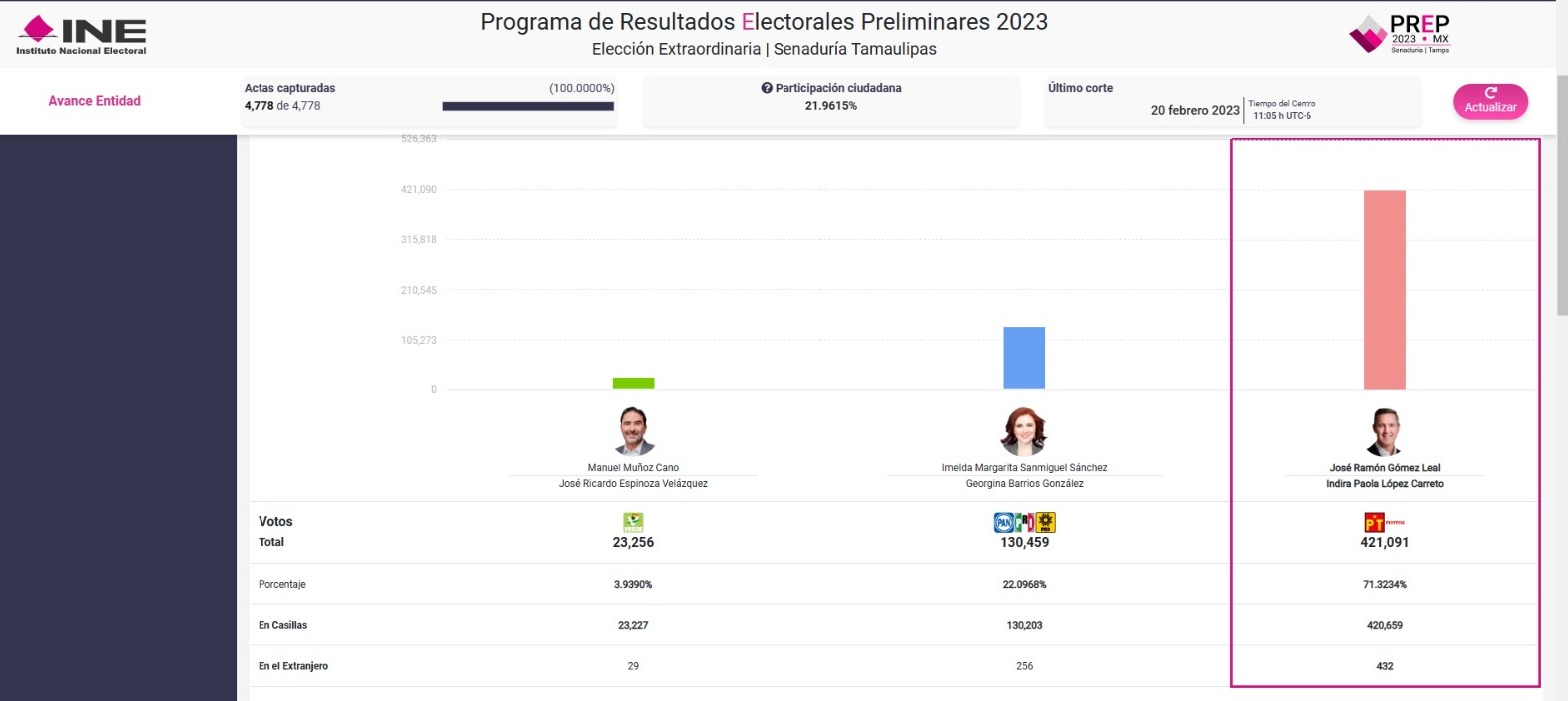This screenshot has width=1568, height=701.
Task: Click the Actas capturadas progress bar
Action: 528,106
